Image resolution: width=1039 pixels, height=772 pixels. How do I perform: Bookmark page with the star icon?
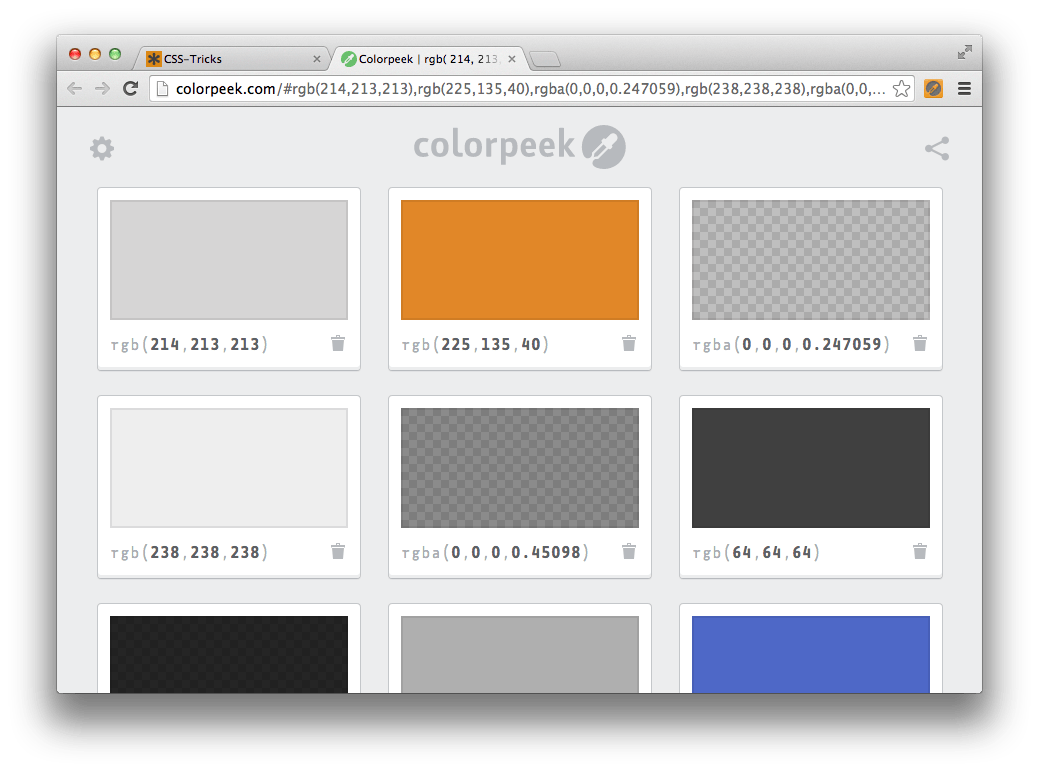pyautogui.click(x=901, y=89)
